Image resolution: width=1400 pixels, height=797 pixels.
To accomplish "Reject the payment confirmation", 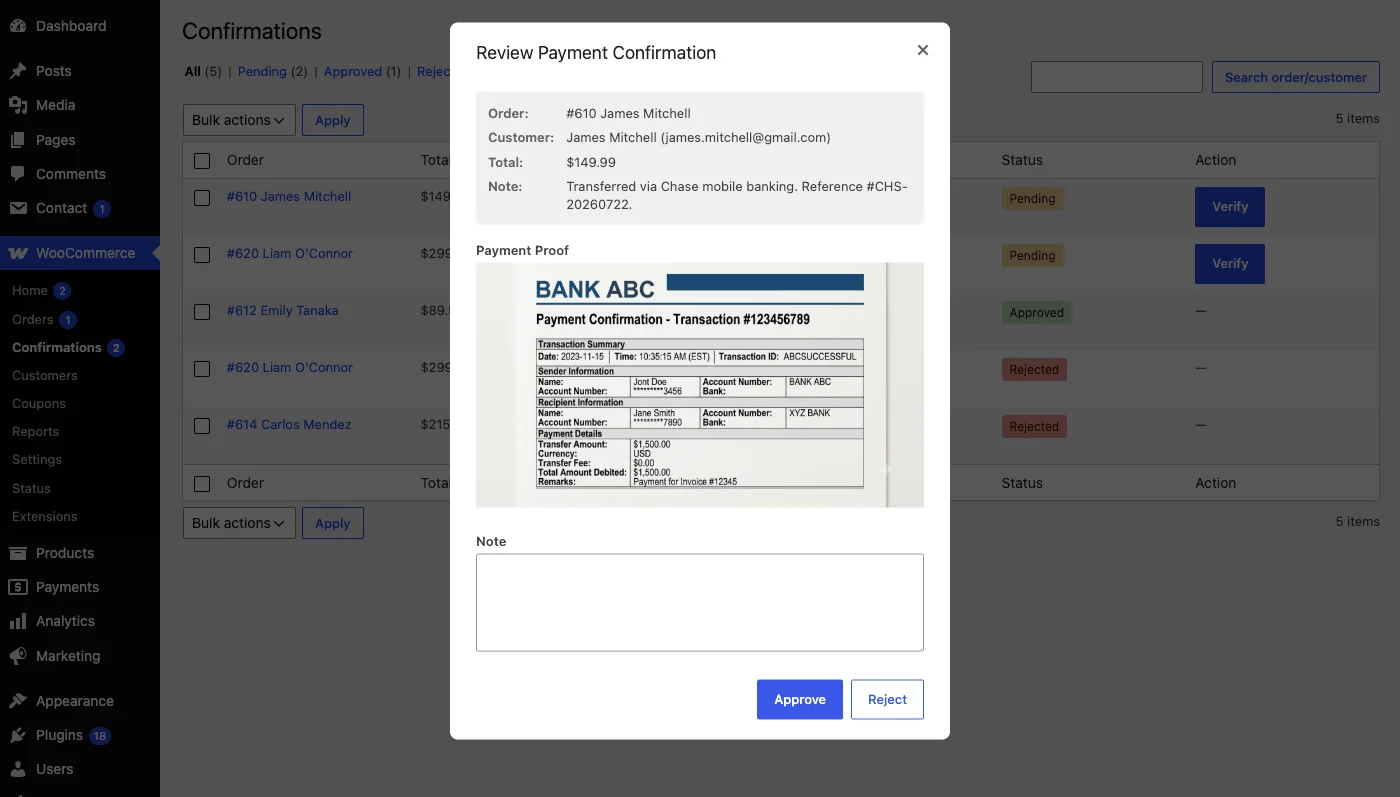I will tap(887, 699).
